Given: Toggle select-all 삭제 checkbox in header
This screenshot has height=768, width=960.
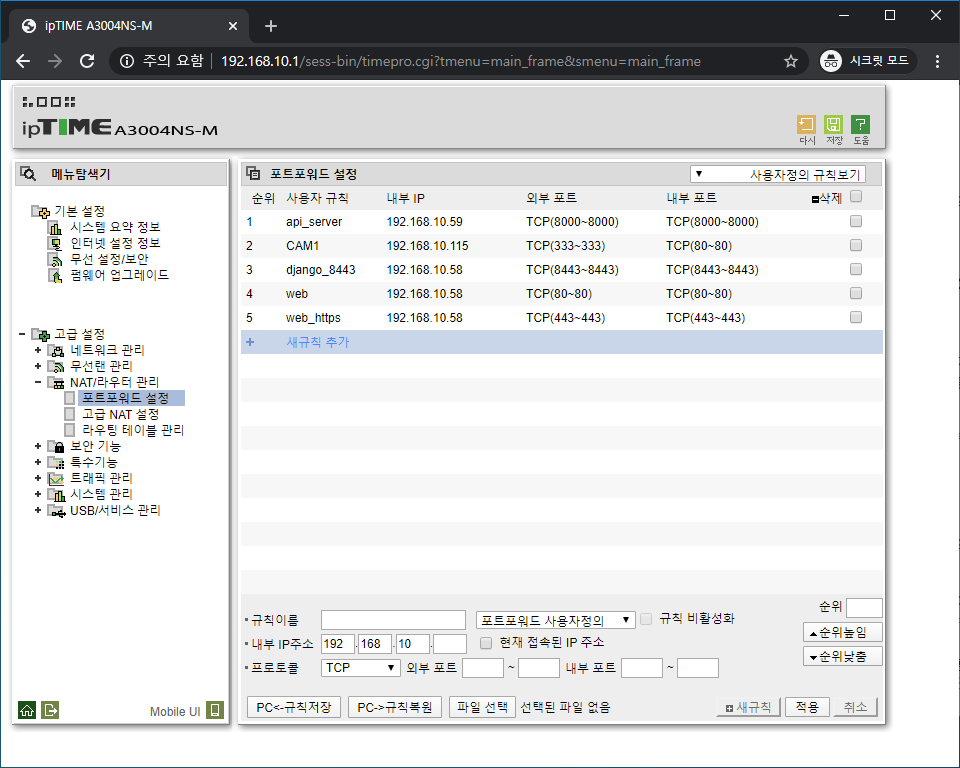Looking at the screenshot, I should pos(856,196).
